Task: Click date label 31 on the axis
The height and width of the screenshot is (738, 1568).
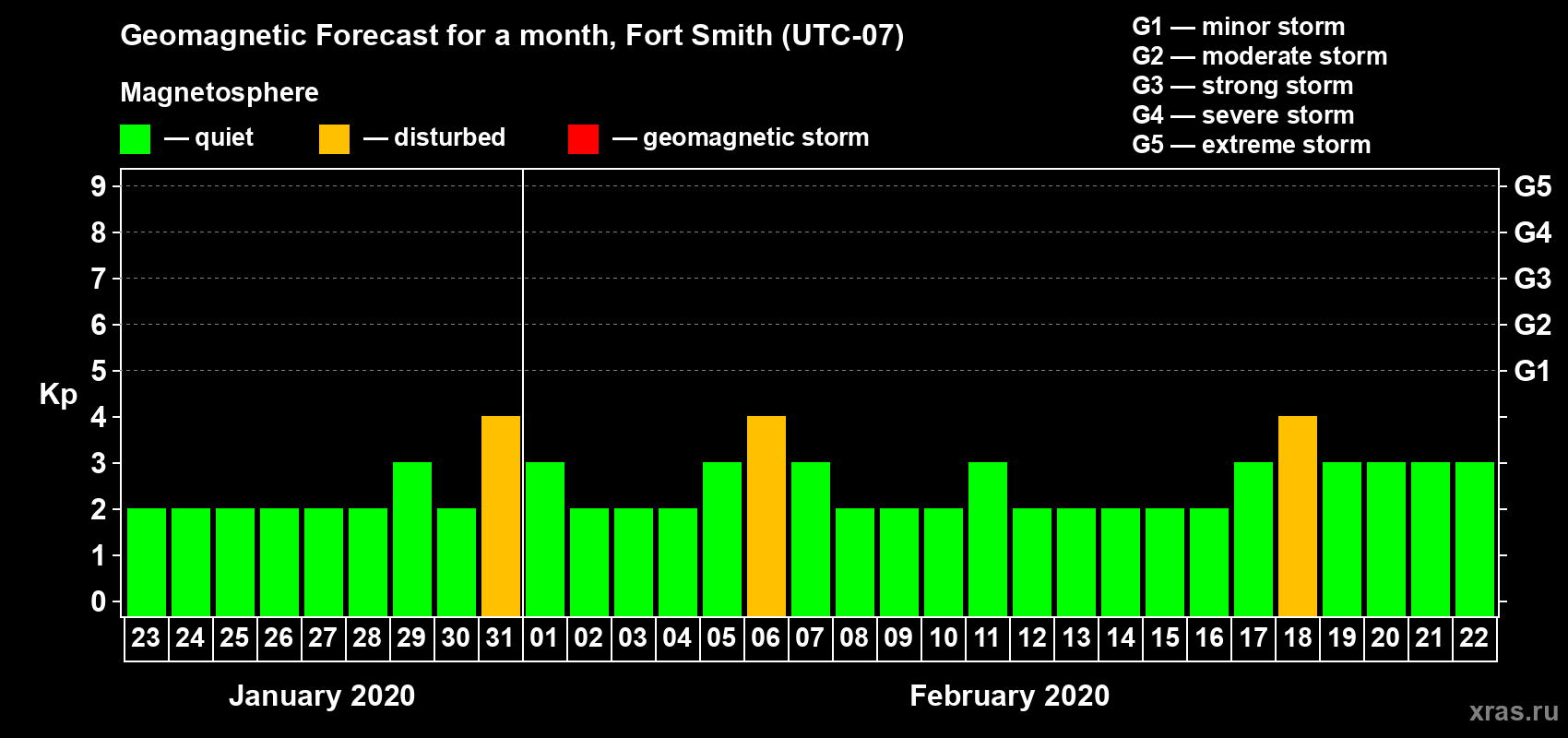Action: click(500, 638)
